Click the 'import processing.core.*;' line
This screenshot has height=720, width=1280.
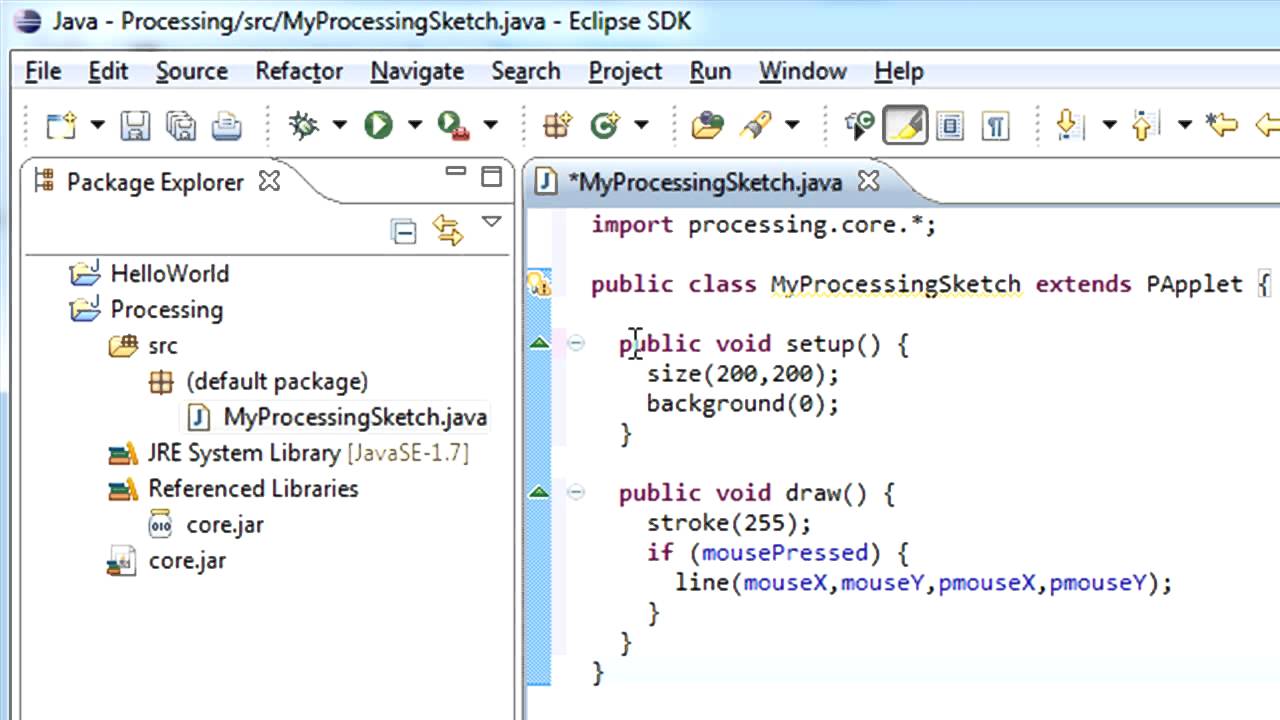[764, 225]
